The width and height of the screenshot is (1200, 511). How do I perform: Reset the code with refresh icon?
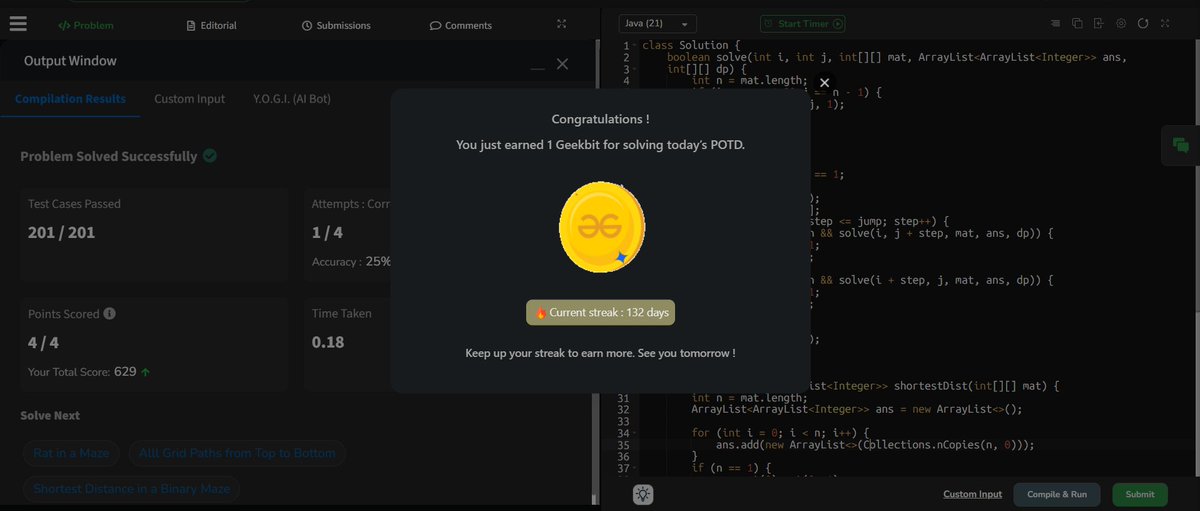[1143, 23]
